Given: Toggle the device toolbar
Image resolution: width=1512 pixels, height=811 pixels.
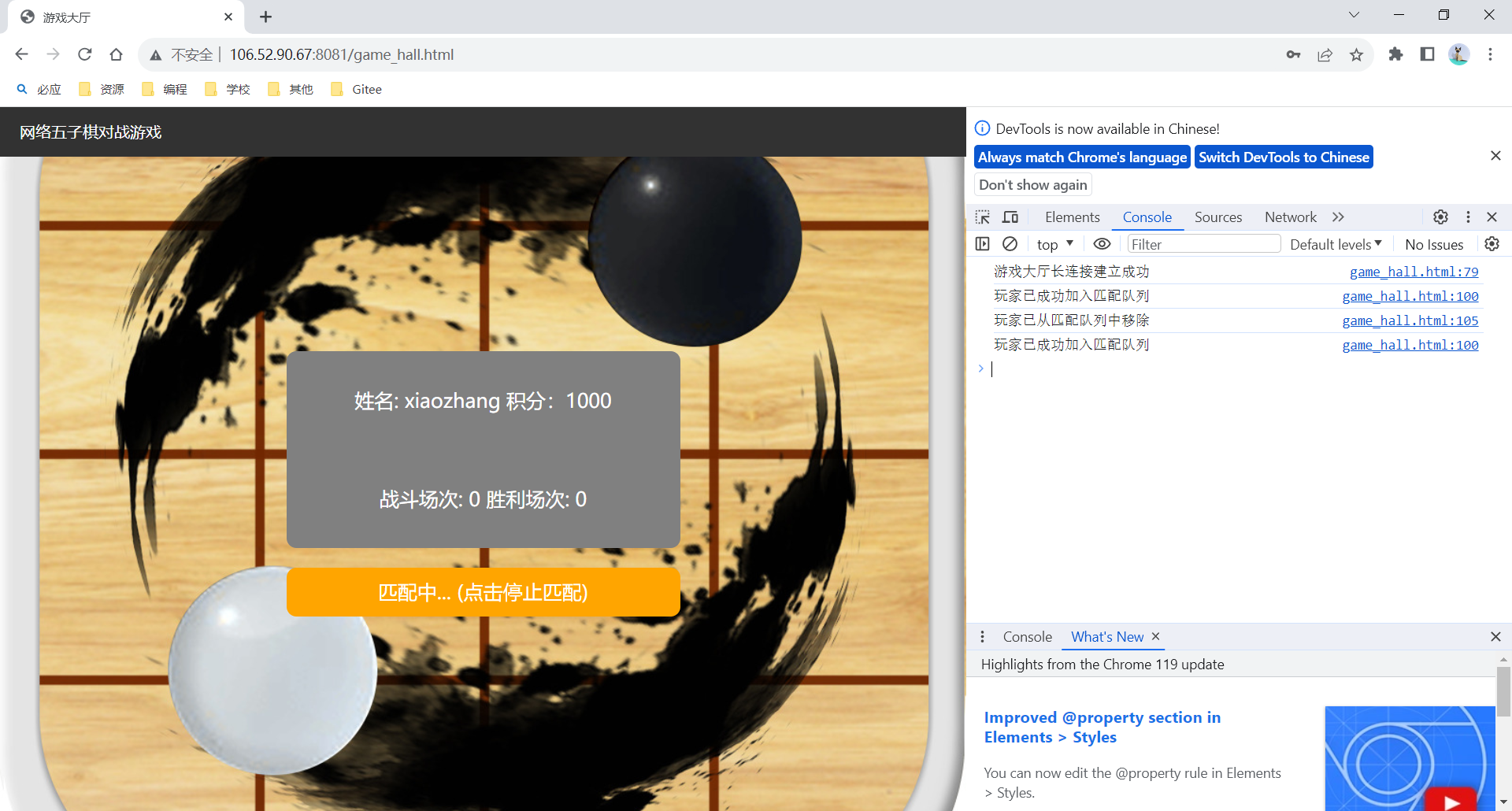Looking at the screenshot, I should [x=1010, y=217].
